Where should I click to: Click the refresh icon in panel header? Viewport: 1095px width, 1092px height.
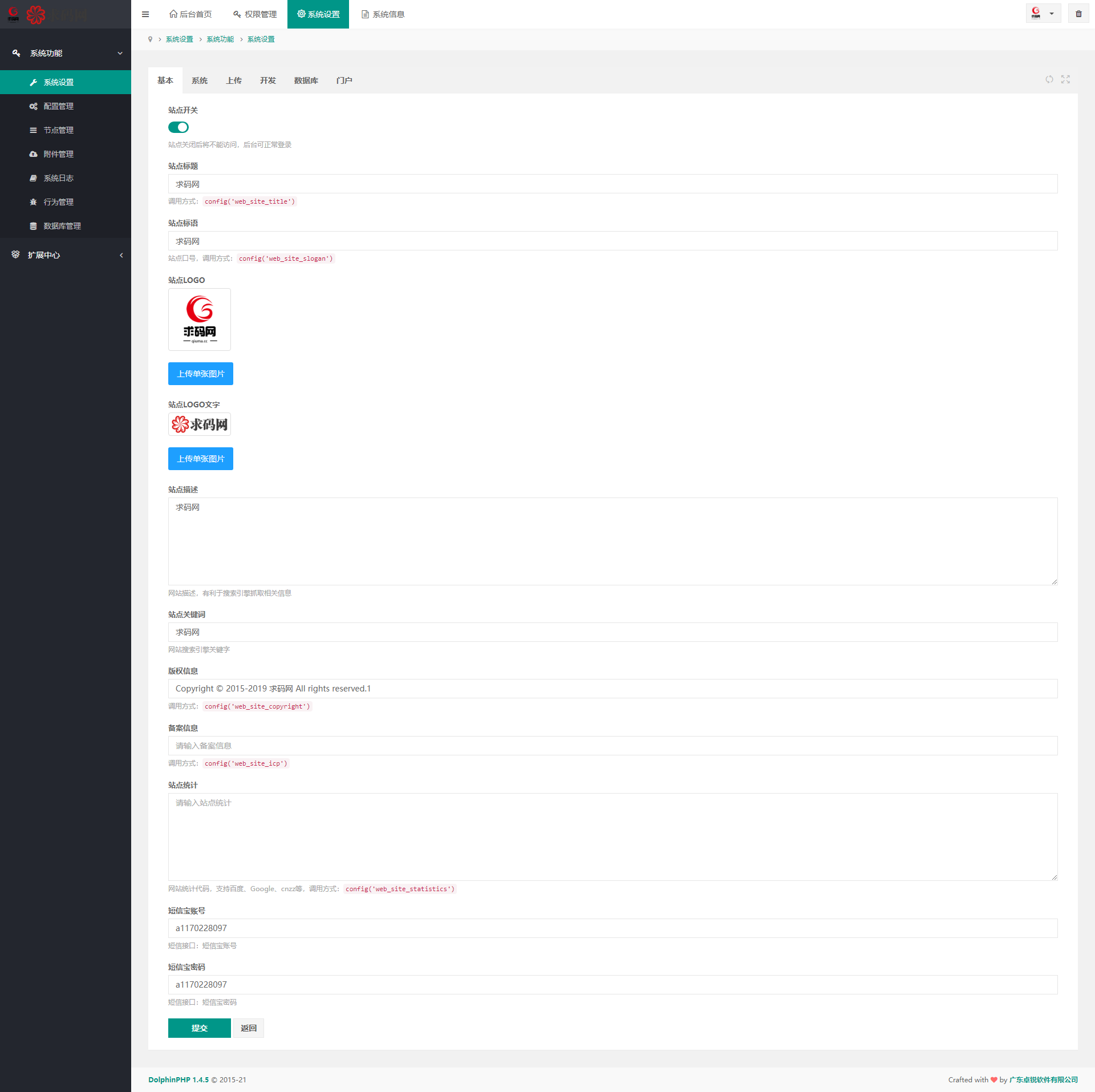point(1049,79)
